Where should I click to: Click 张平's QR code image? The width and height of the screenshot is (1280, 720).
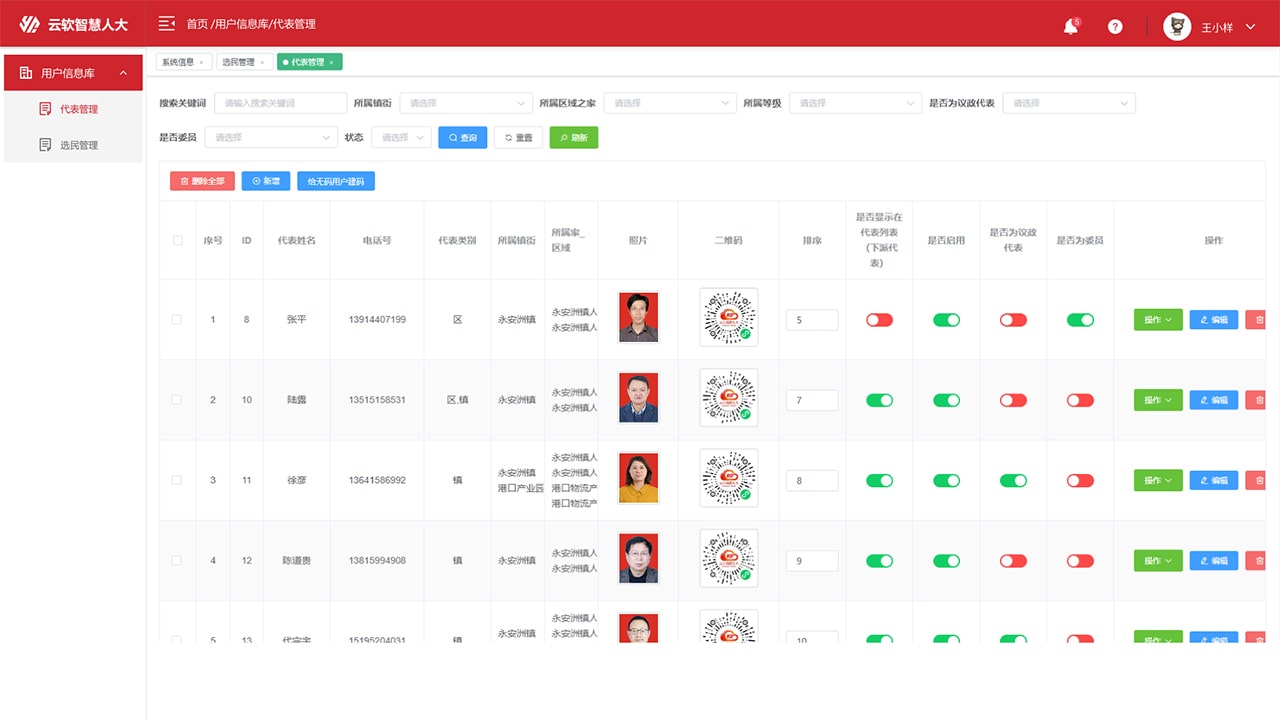coord(728,317)
